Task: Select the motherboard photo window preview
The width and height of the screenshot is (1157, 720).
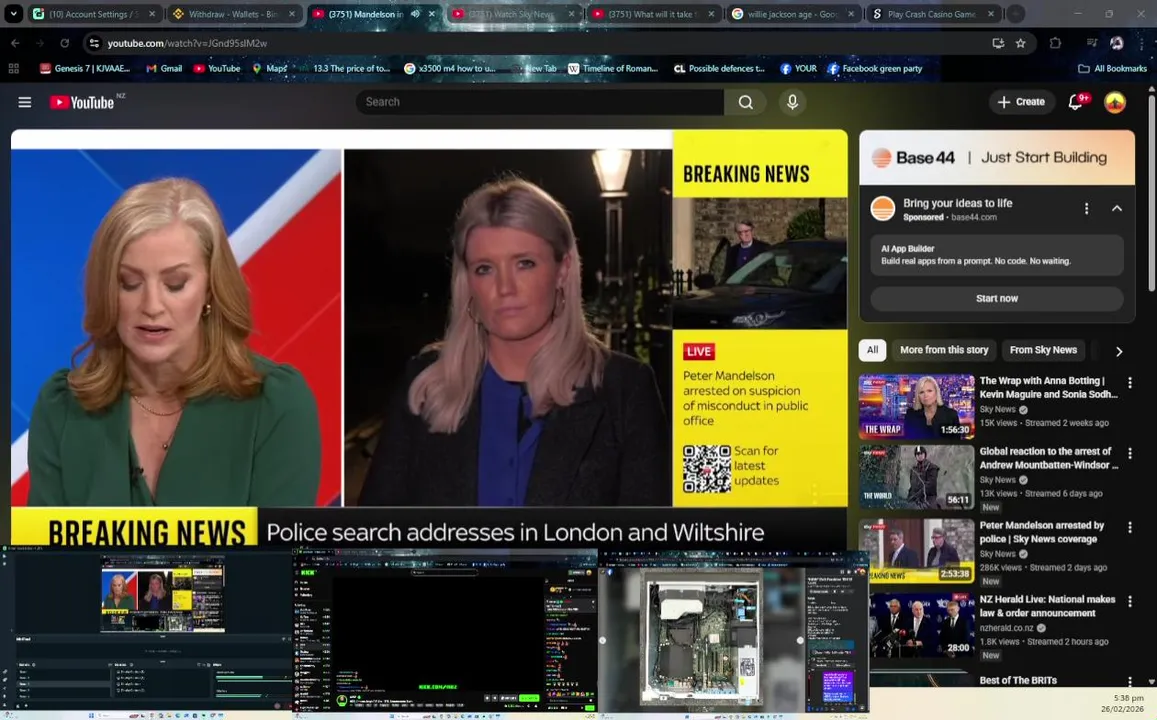Action: pyautogui.click(x=733, y=632)
